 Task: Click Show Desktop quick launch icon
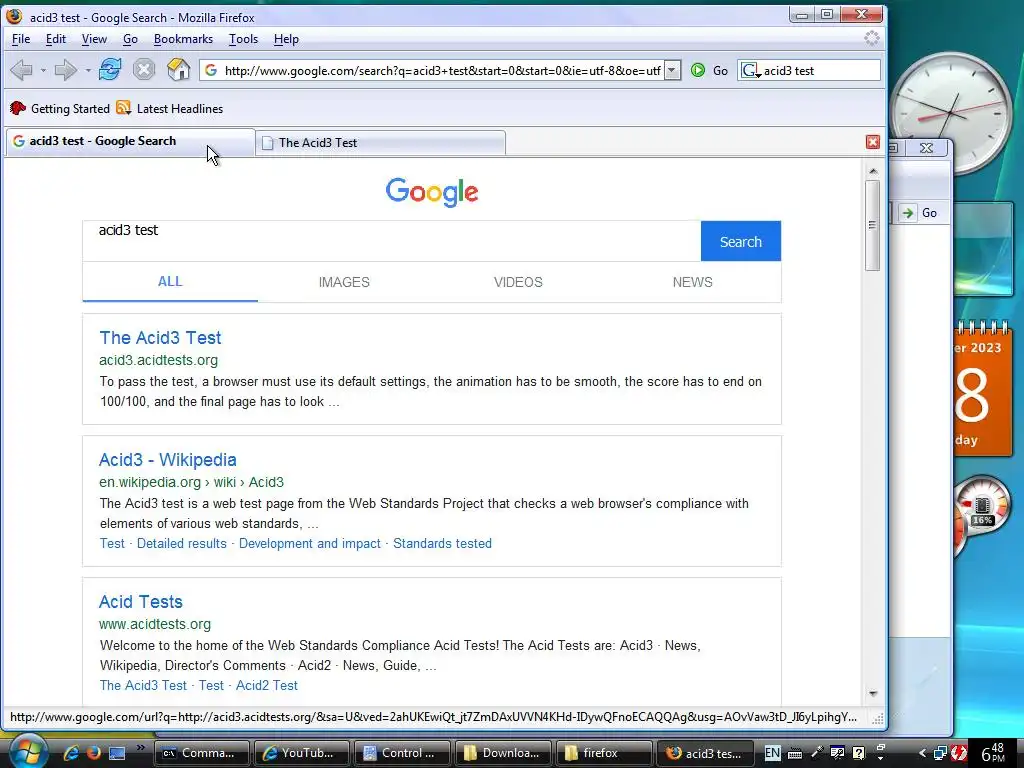118,753
